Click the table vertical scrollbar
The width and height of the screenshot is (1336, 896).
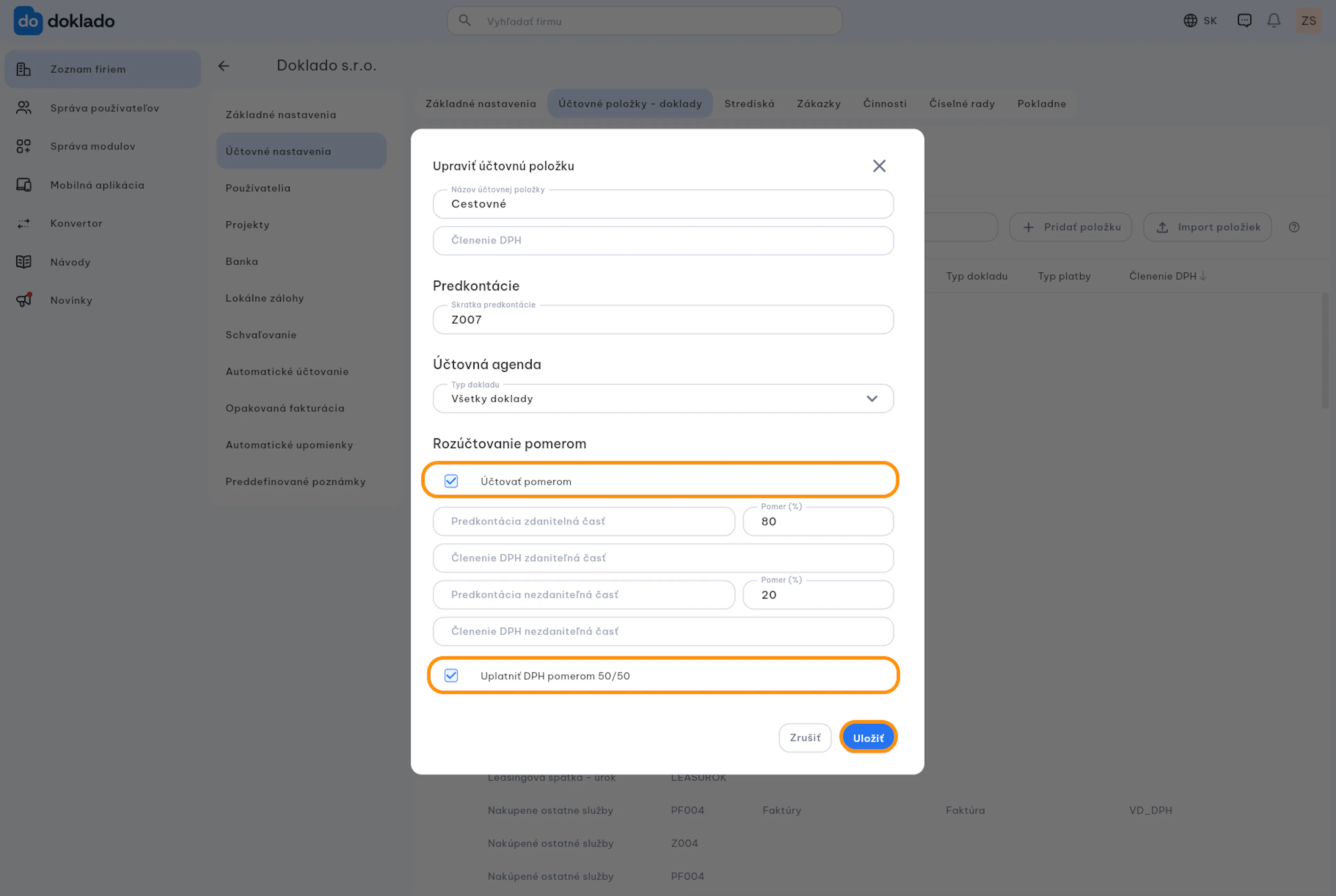(1325, 350)
